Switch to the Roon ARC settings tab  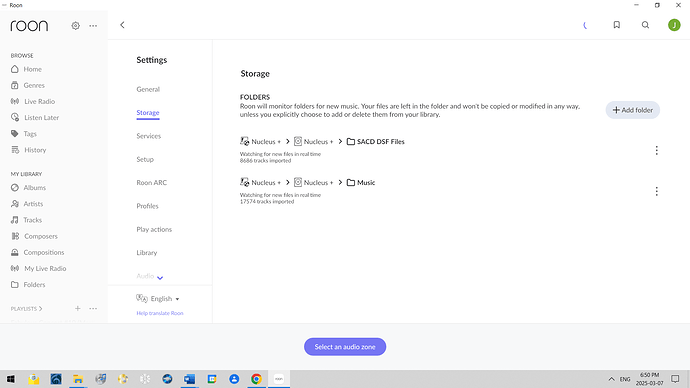[151, 183]
